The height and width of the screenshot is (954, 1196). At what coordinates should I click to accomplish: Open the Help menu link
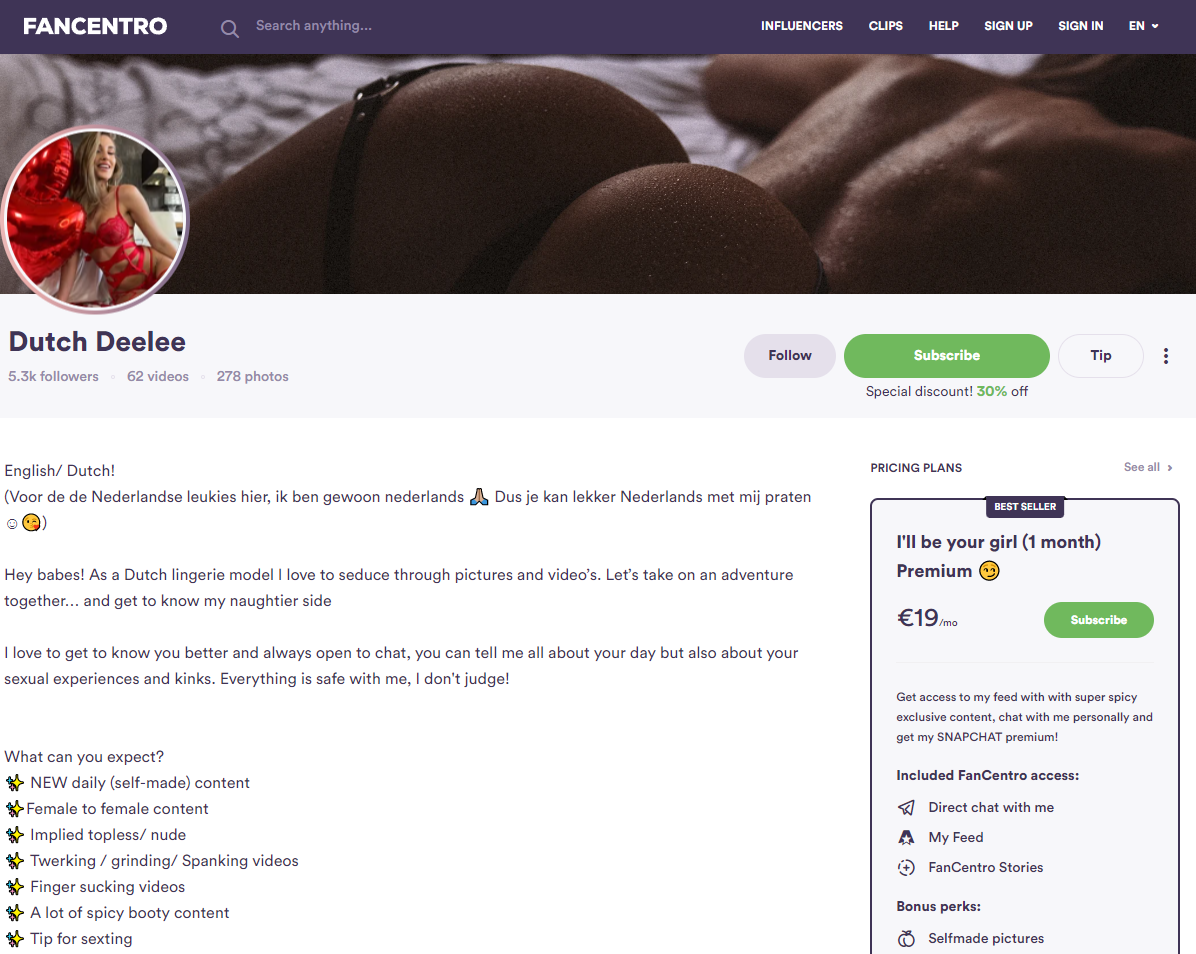tap(944, 26)
